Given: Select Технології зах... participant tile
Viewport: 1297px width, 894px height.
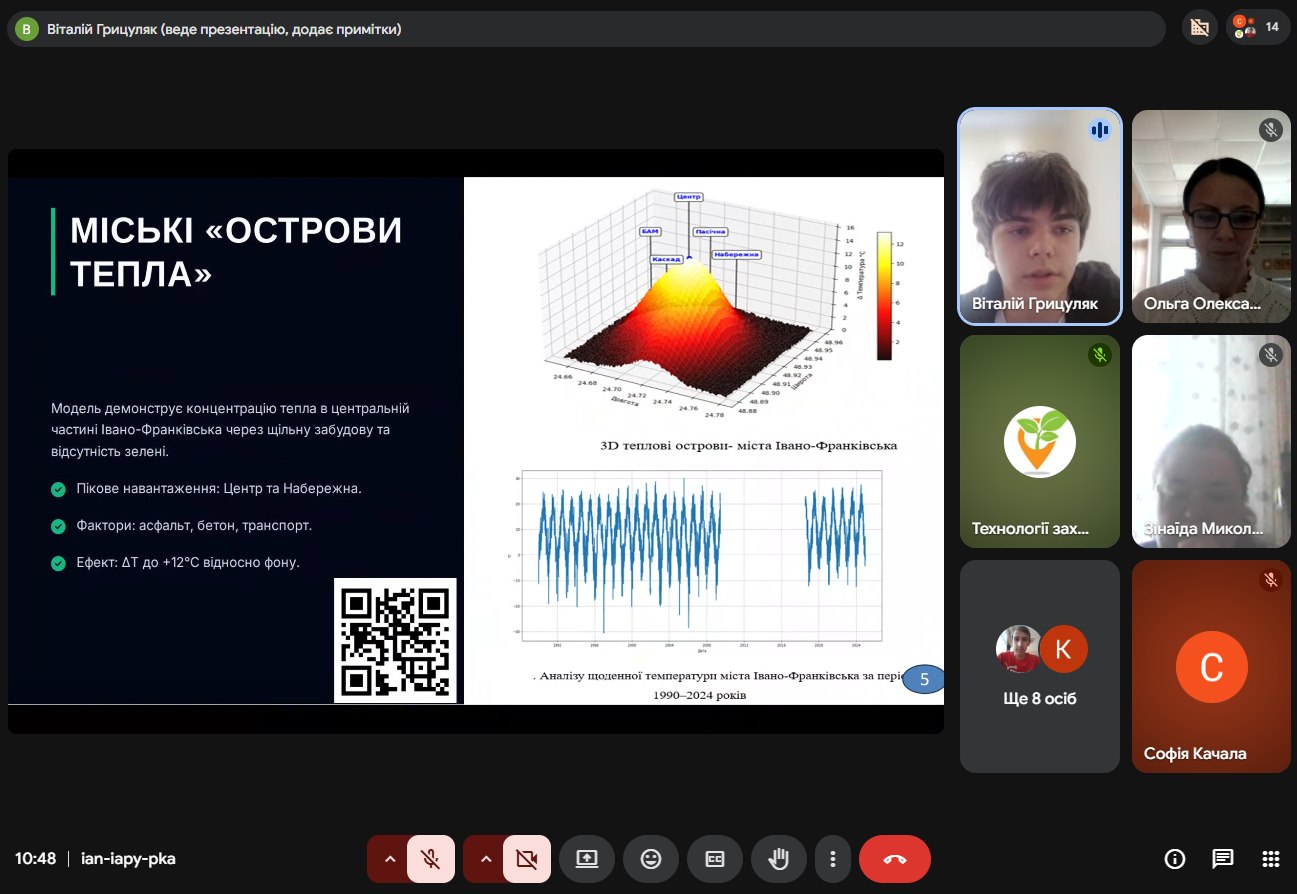Looking at the screenshot, I should coord(1040,441).
